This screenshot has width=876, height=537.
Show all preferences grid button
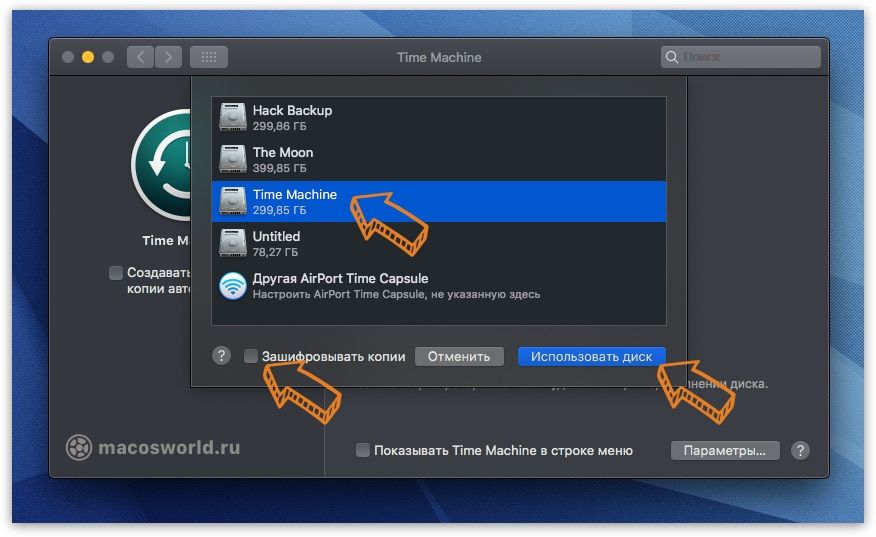[208, 57]
